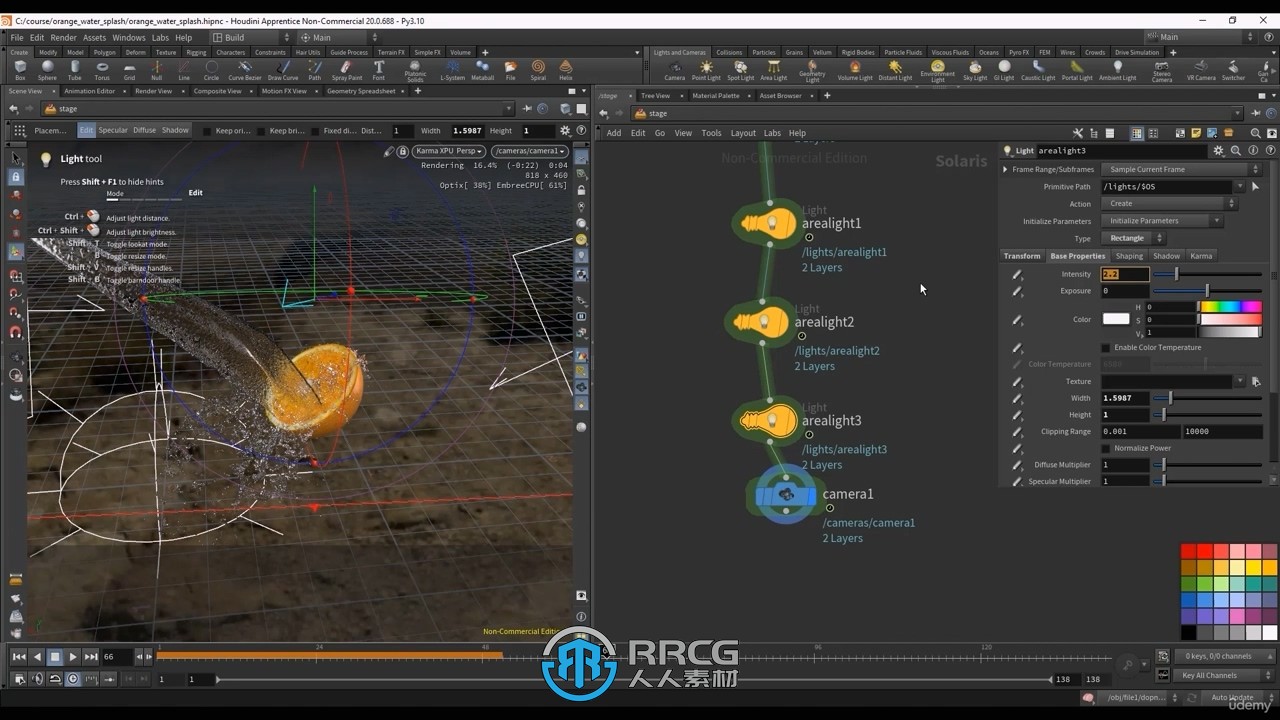Image resolution: width=1280 pixels, height=720 pixels.
Task: Switch light tool mode to Specular
Action: point(113,130)
